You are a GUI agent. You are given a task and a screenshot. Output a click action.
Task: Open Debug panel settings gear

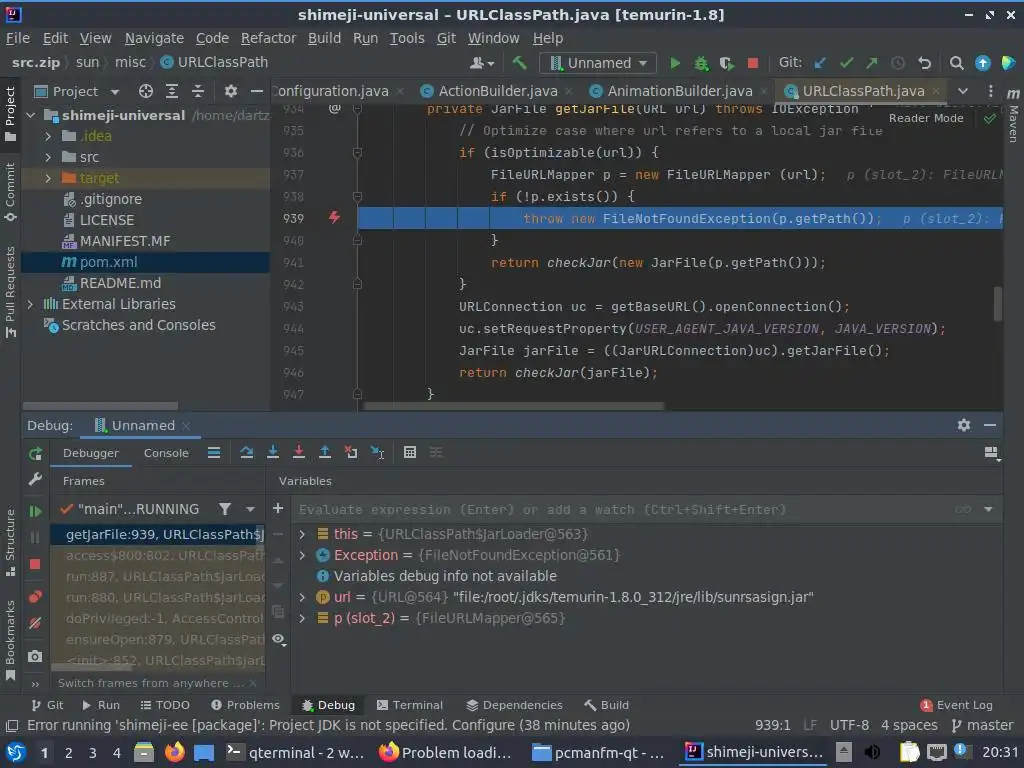point(963,425)
